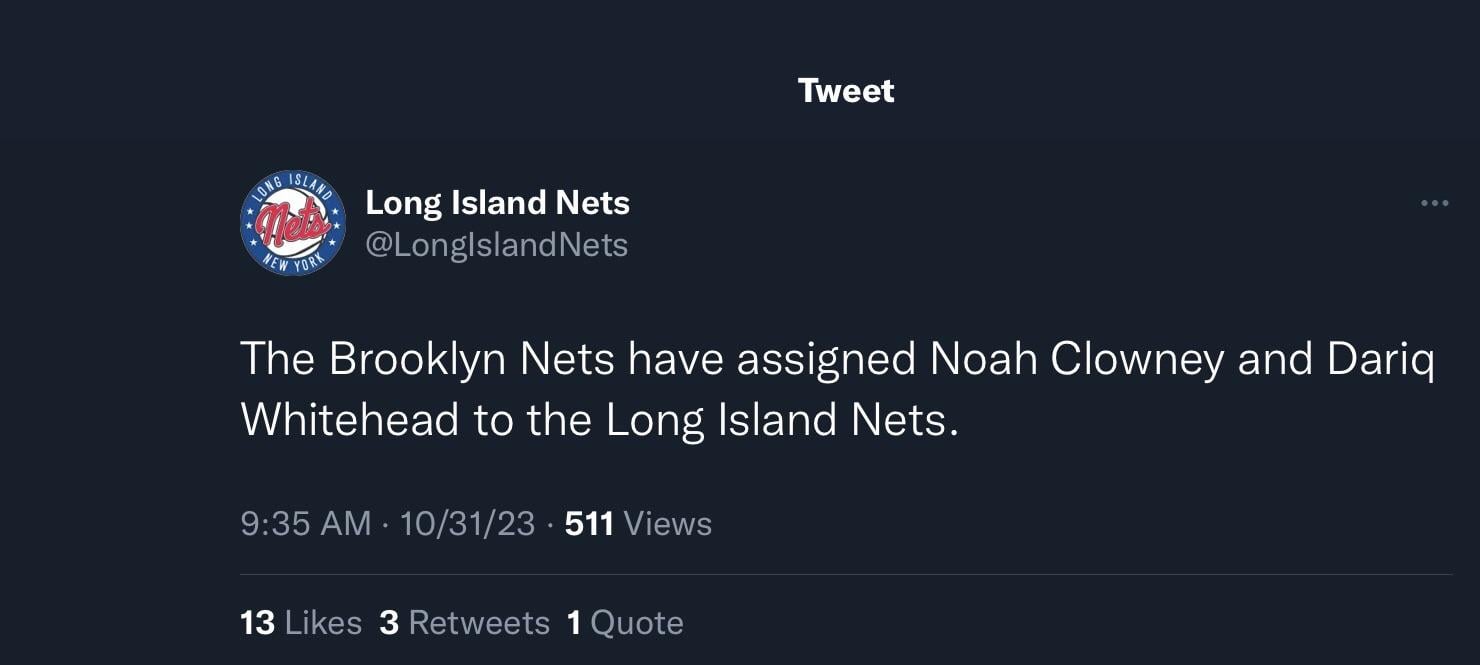Click the Tweet header title

[846, 91]
